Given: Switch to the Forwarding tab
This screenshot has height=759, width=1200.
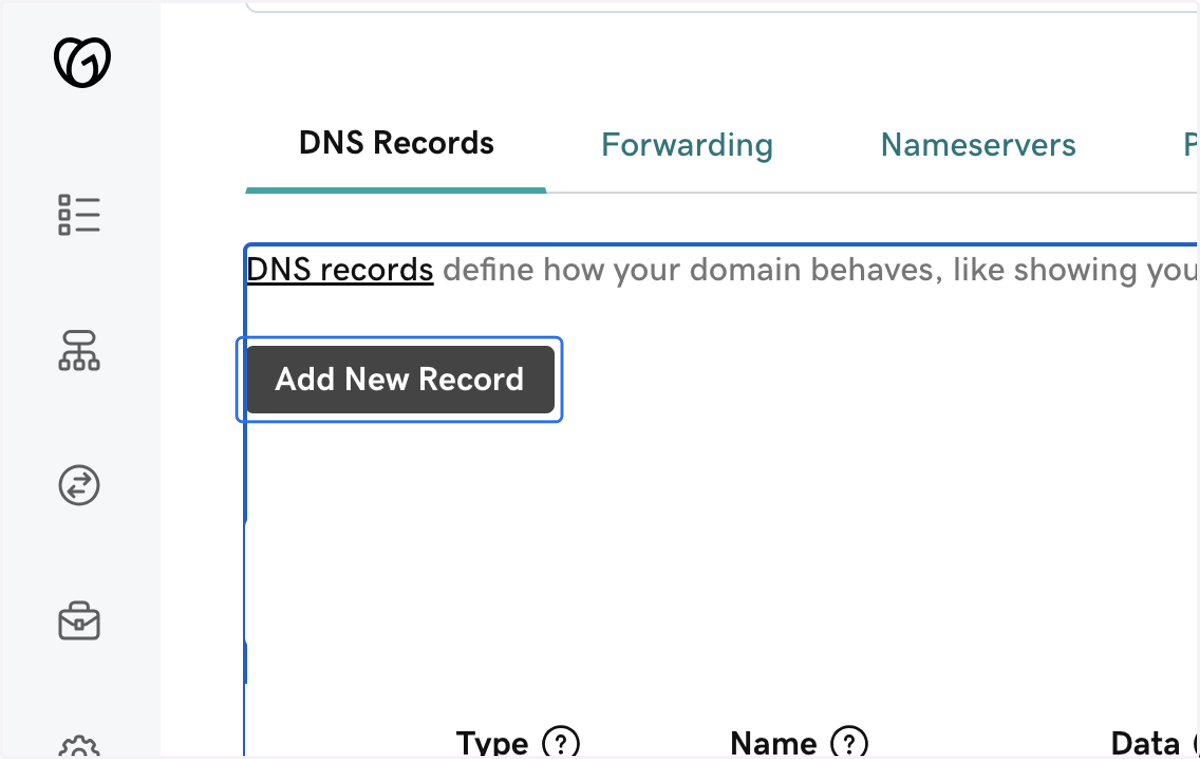Looking at the screenshot, I should pyautogui.click(x=687, y=145).
